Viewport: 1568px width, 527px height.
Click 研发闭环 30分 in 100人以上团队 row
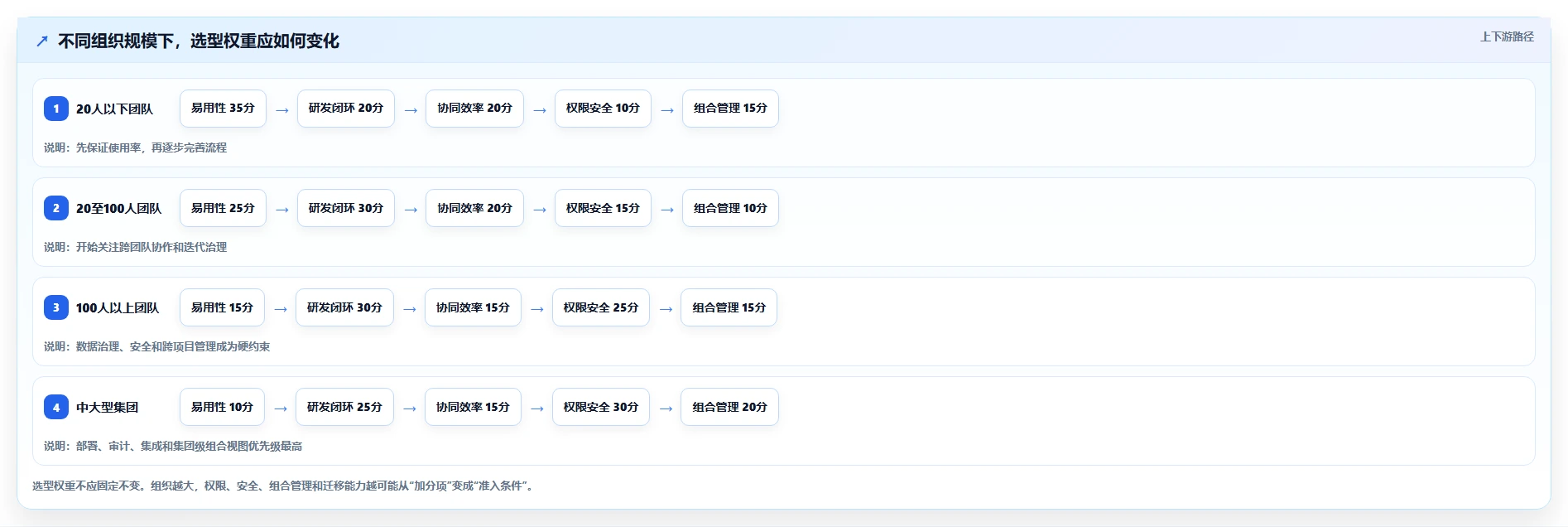(x=344, y=307)
